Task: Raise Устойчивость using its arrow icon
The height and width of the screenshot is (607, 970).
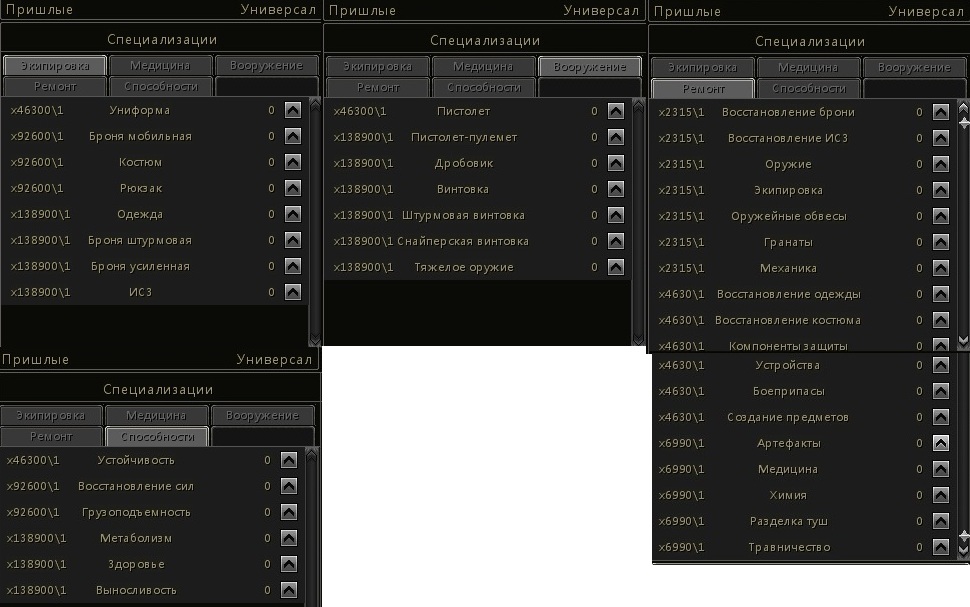Action: (289, 460)
